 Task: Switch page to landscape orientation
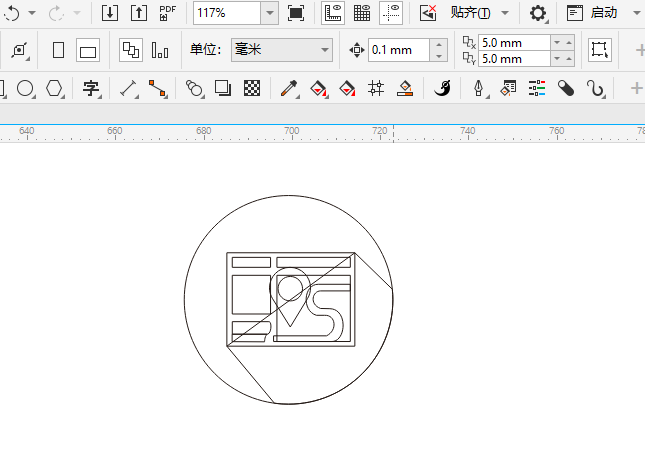88,50
